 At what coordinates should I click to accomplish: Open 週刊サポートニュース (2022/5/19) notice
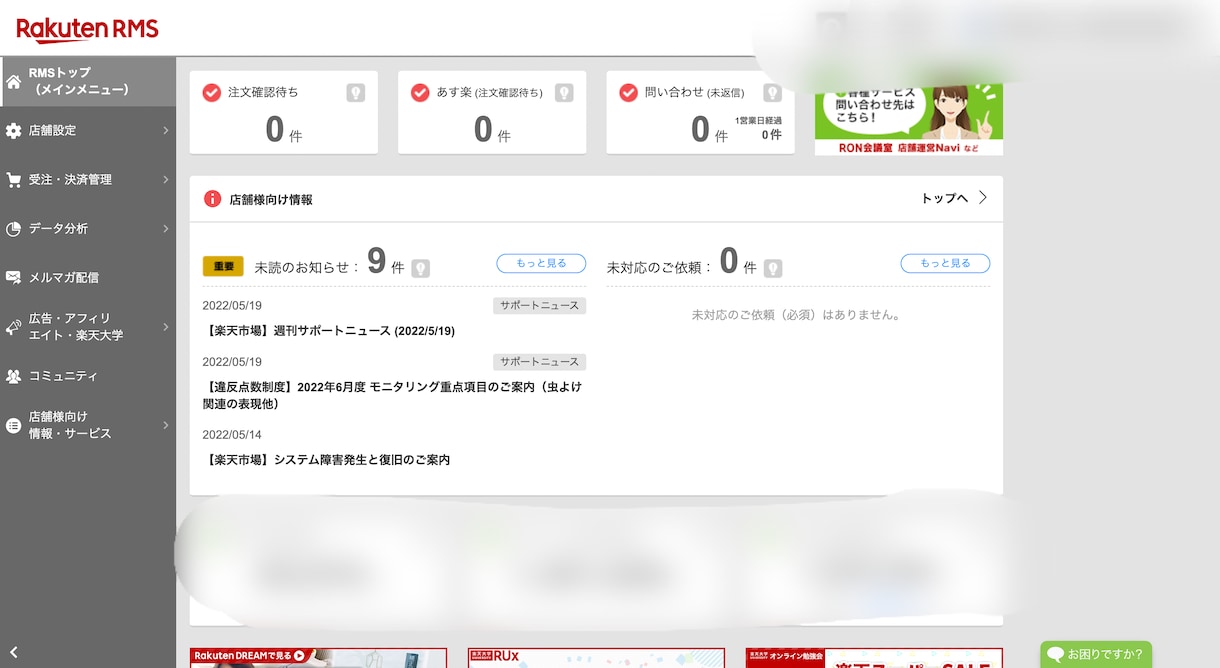pos(329,331)
